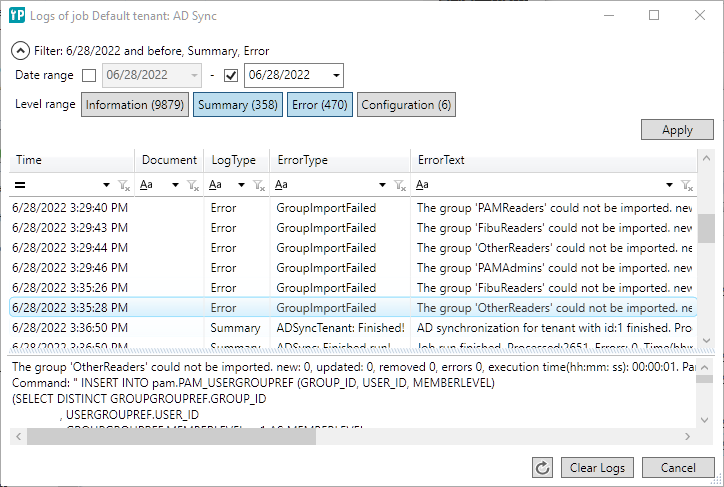Uncheck the end date checkbox
Screen dimensions: 724x487
coord(231,75)
